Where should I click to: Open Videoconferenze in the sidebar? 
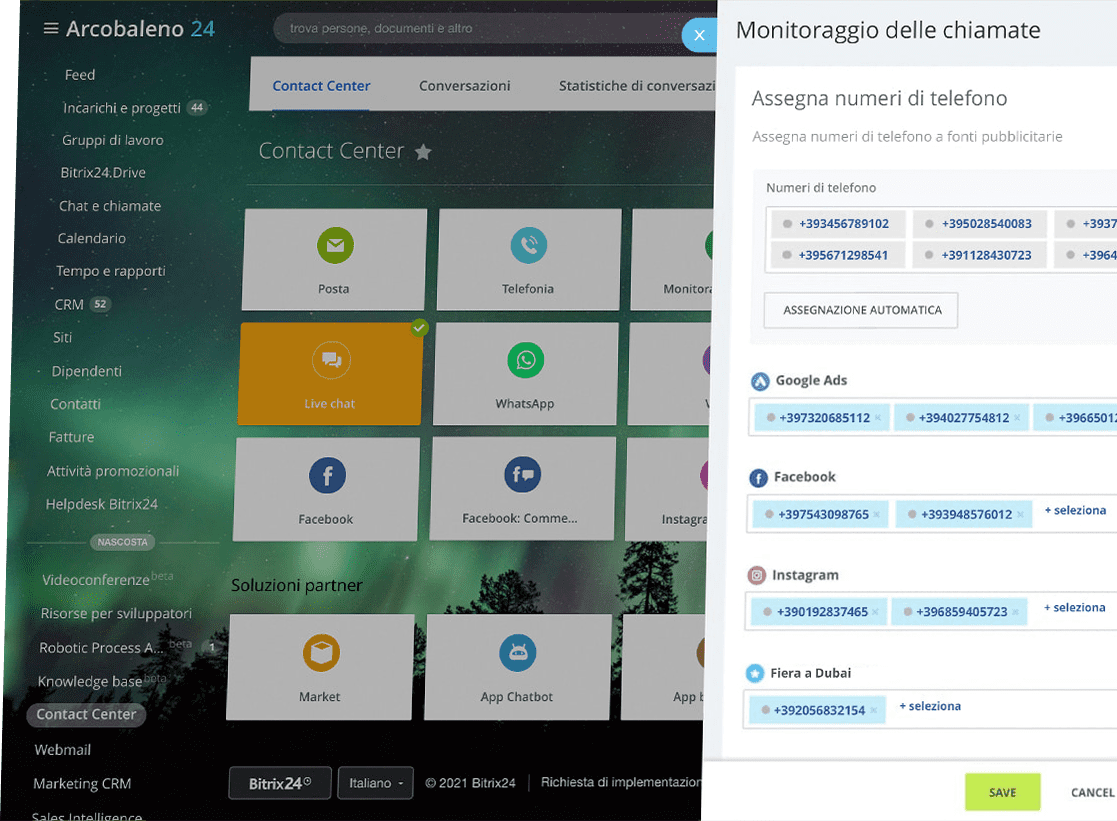point(95,580)
